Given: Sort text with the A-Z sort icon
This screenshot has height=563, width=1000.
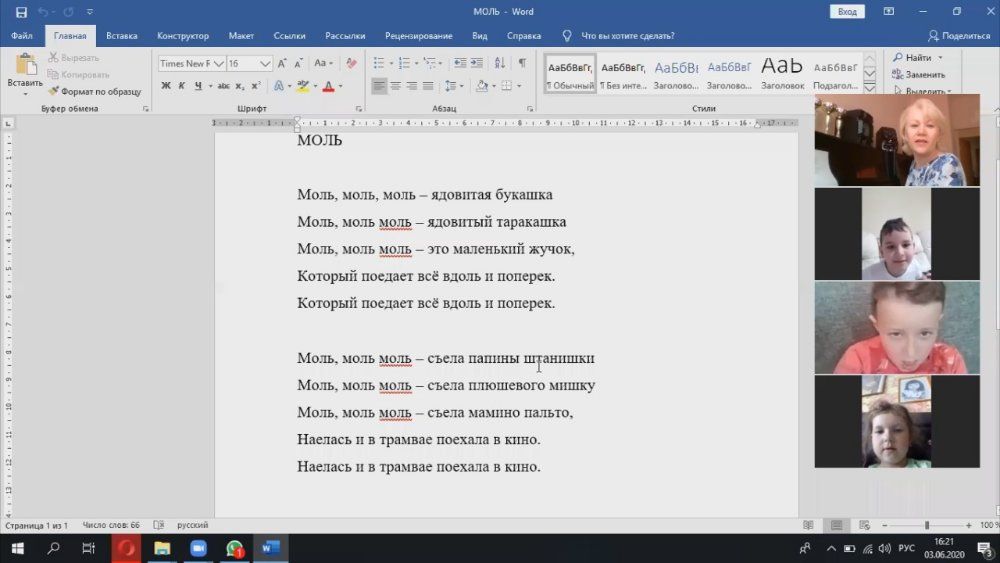Looking at the screenshot, I should 499,63.
